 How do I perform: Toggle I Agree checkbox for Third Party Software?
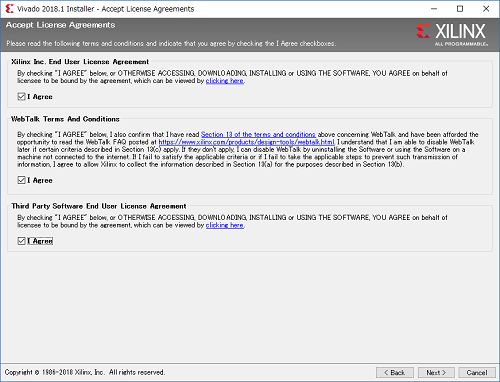point(22,241)
